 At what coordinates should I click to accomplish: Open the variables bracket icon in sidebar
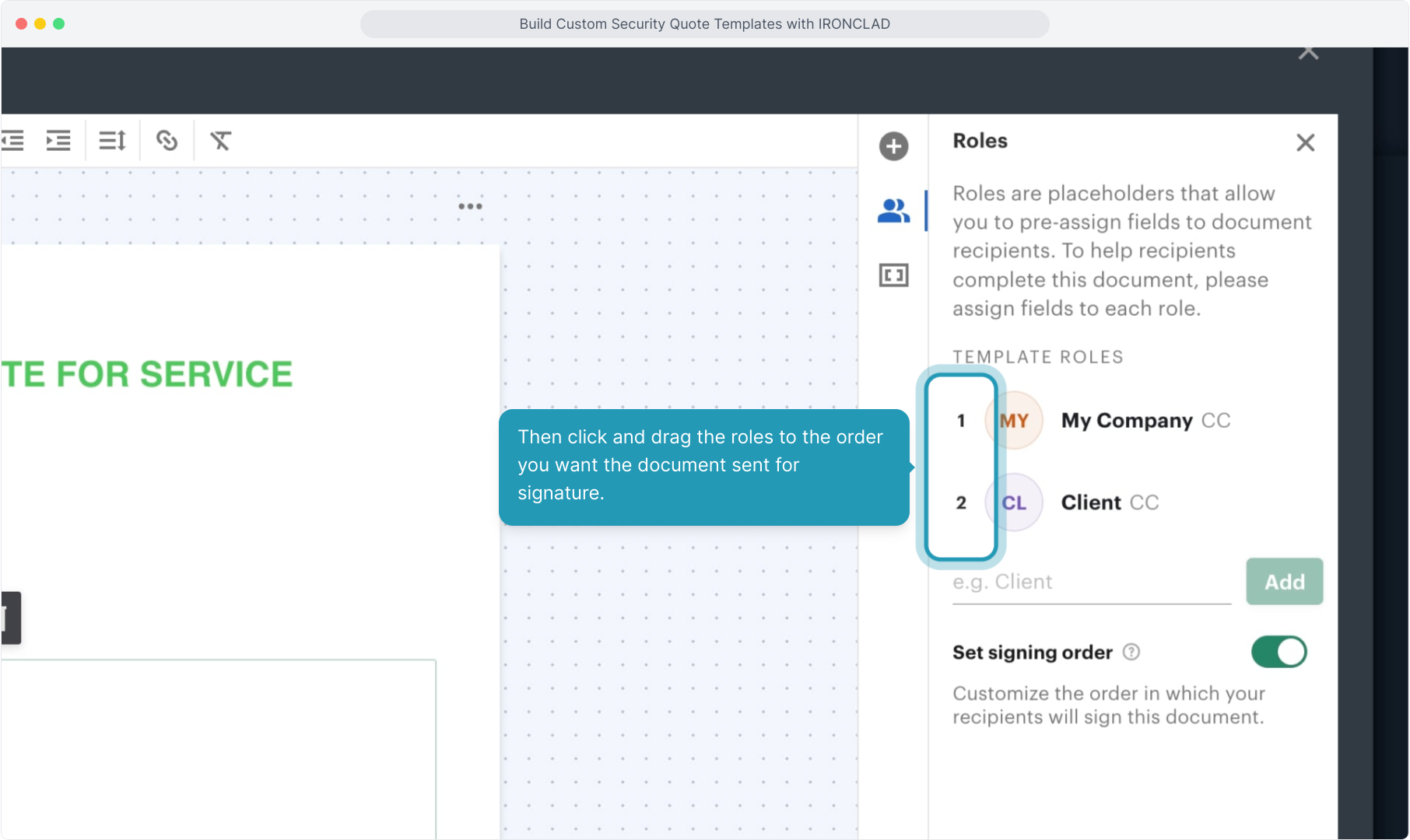893,275
